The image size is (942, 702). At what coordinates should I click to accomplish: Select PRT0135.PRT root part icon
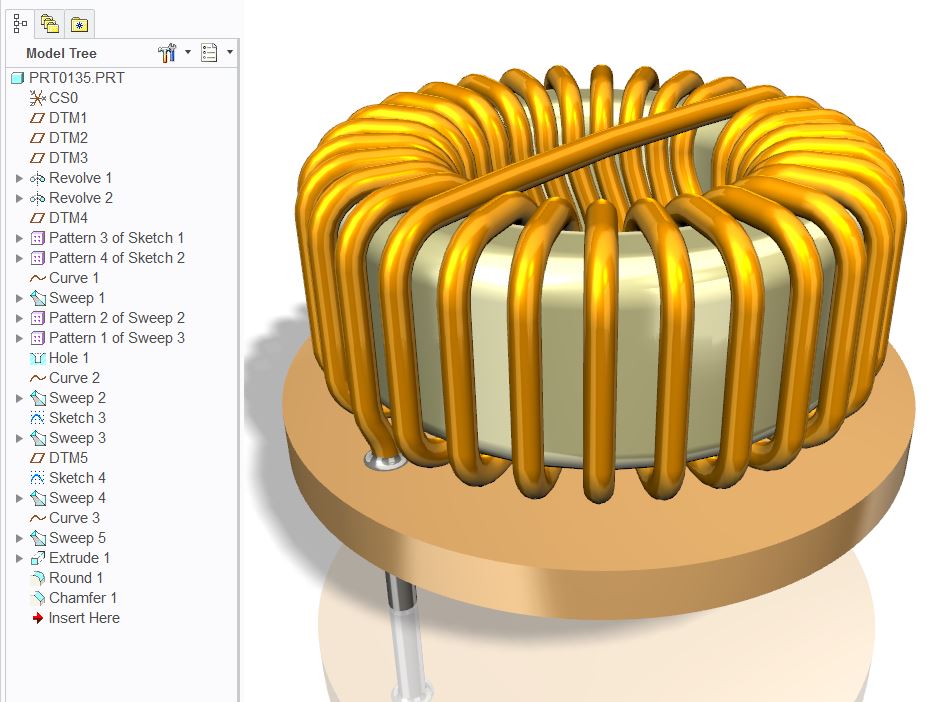pos(17,78)
